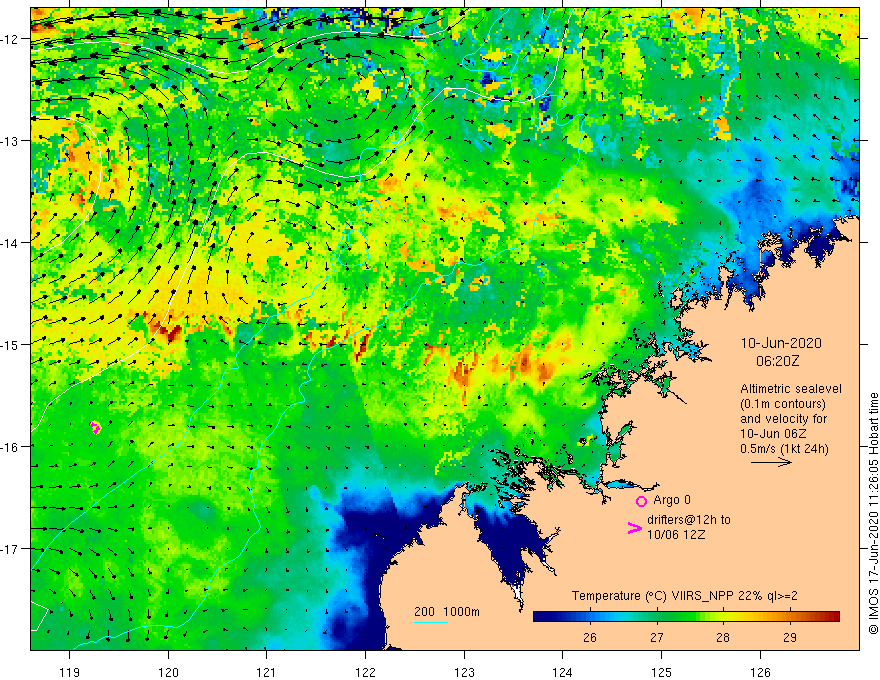Click latitude axis label -16
The width and height of the screenshot is (880, 680).
point(11,447)
